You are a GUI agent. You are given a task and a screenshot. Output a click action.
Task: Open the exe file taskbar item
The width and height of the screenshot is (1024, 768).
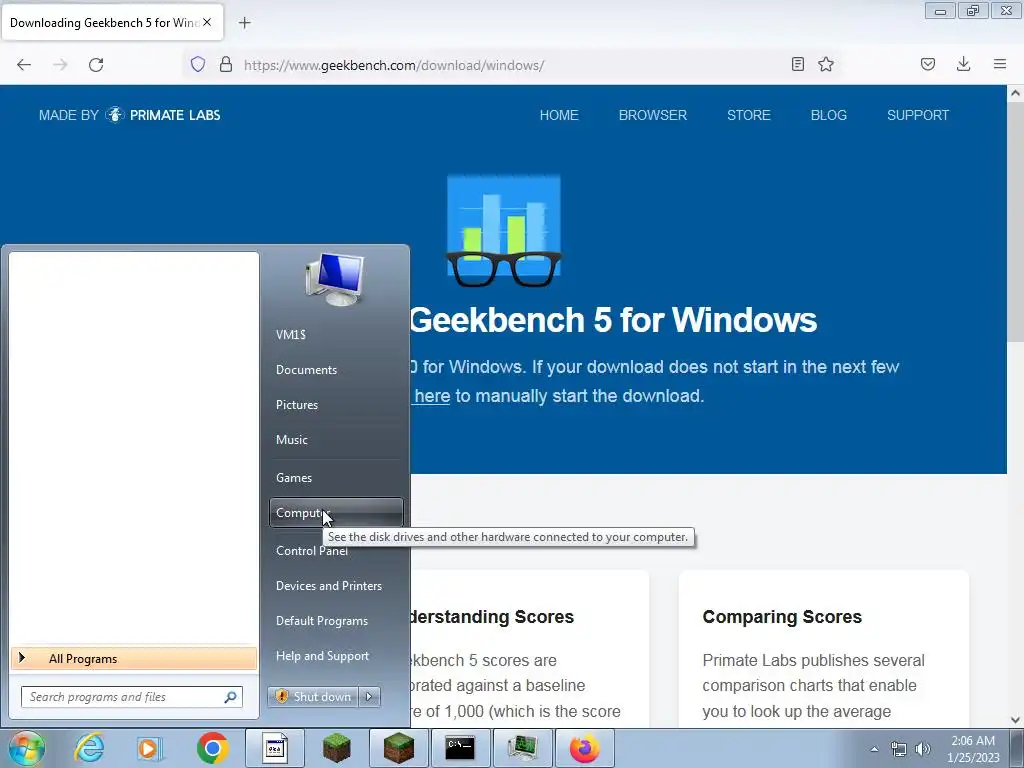point(275,748)
